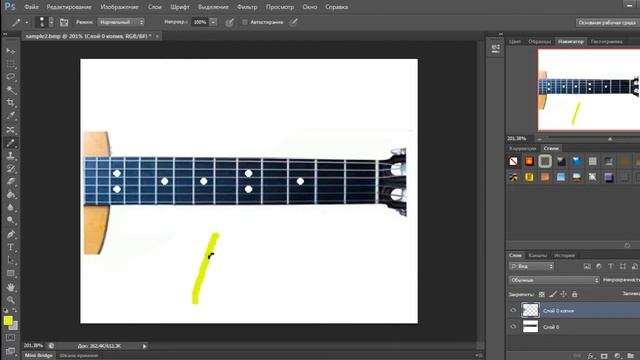This screenshot has width=640, height=360.
Task: Change the screen mode icon
Action: (11, 351)
